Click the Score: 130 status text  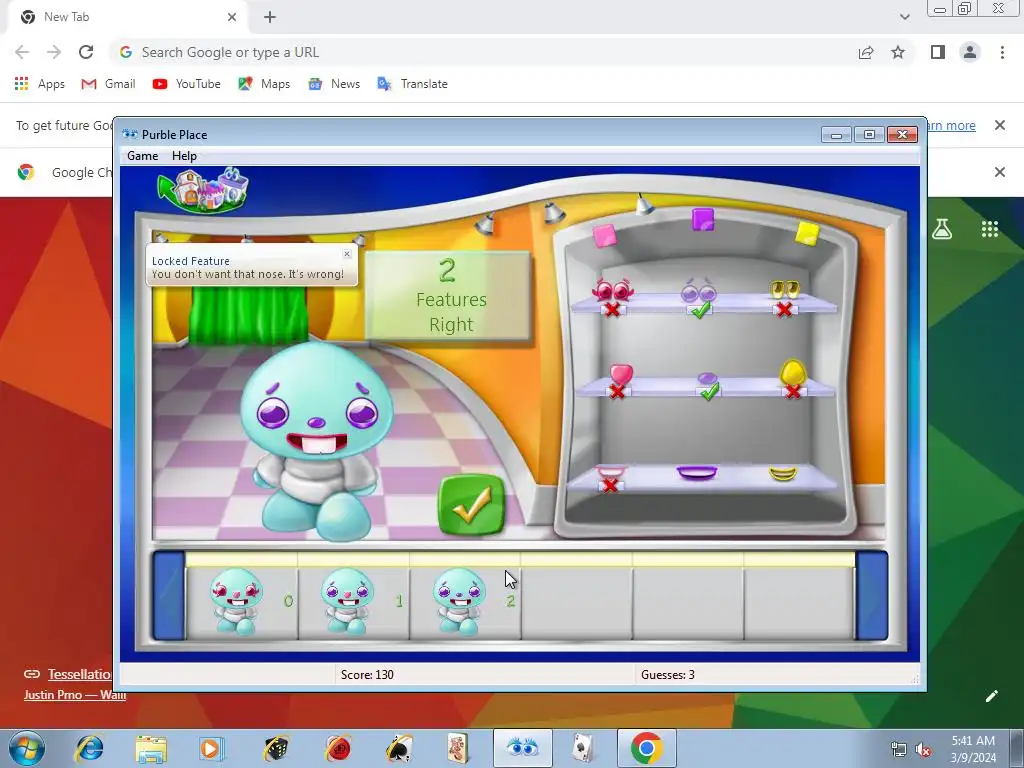[367, 675]
